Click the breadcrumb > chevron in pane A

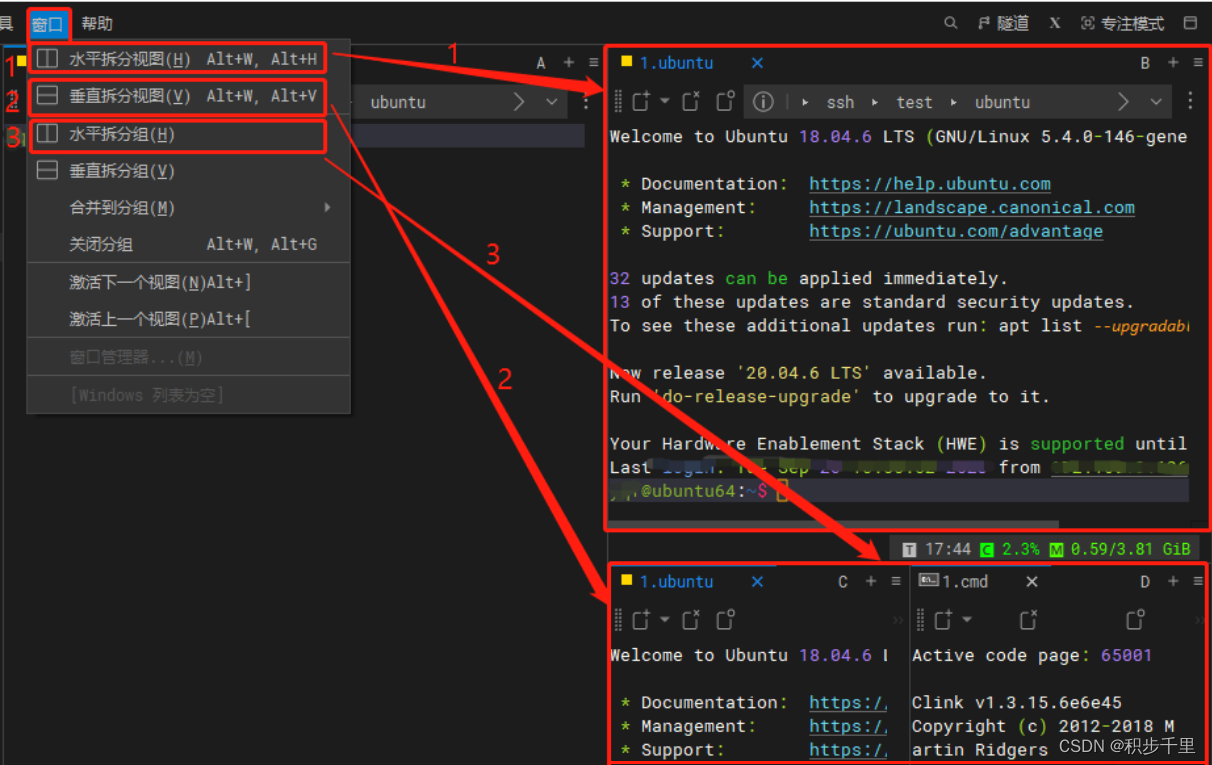[x=519, y=102]
